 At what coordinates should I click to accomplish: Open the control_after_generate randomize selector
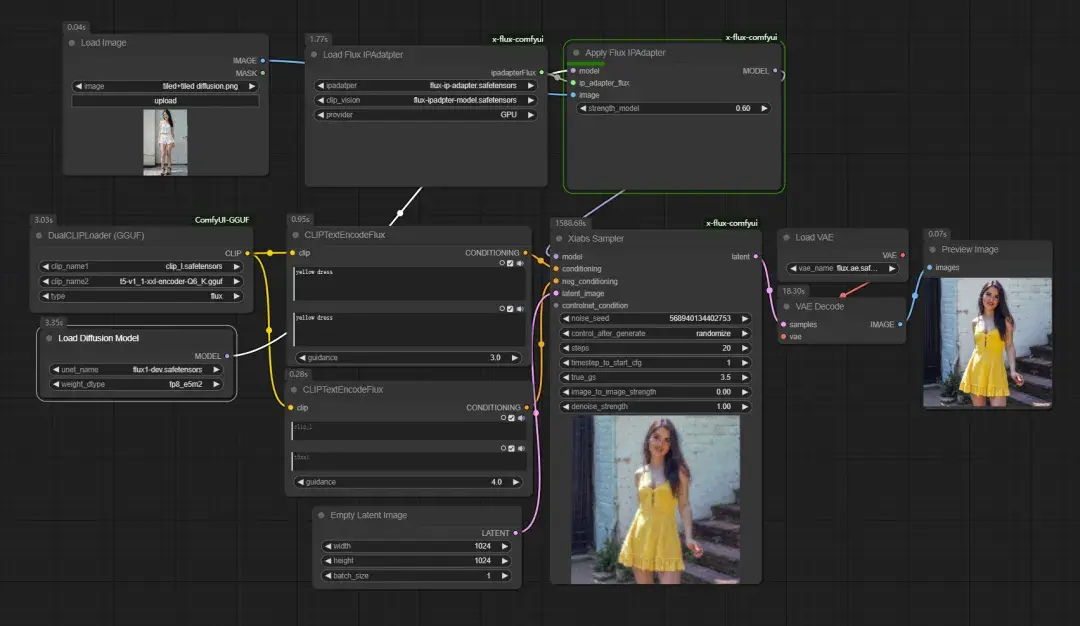[655, 333]
